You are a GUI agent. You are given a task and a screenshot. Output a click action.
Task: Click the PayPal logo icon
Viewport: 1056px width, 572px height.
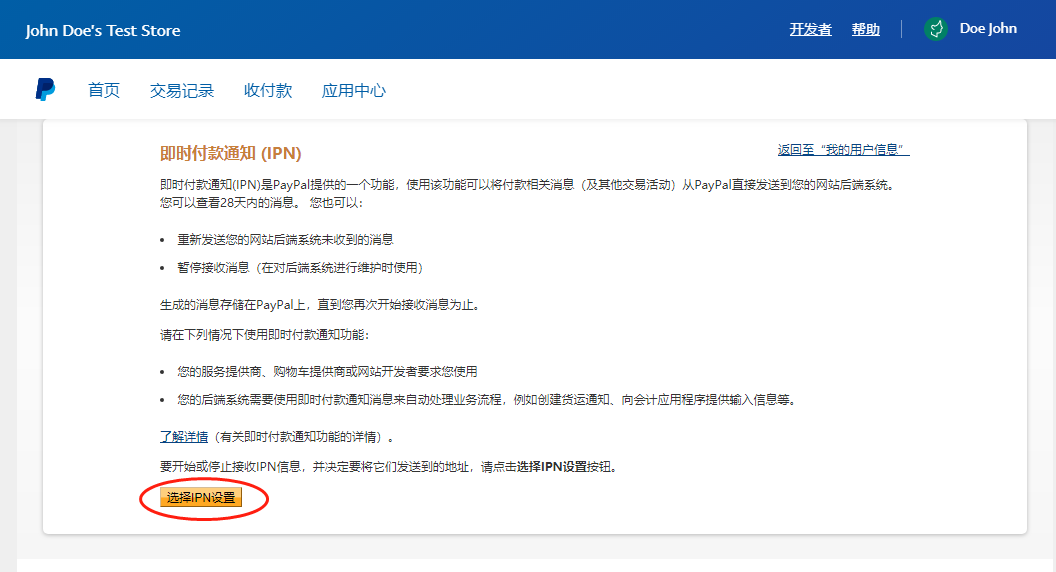point(45,90)
